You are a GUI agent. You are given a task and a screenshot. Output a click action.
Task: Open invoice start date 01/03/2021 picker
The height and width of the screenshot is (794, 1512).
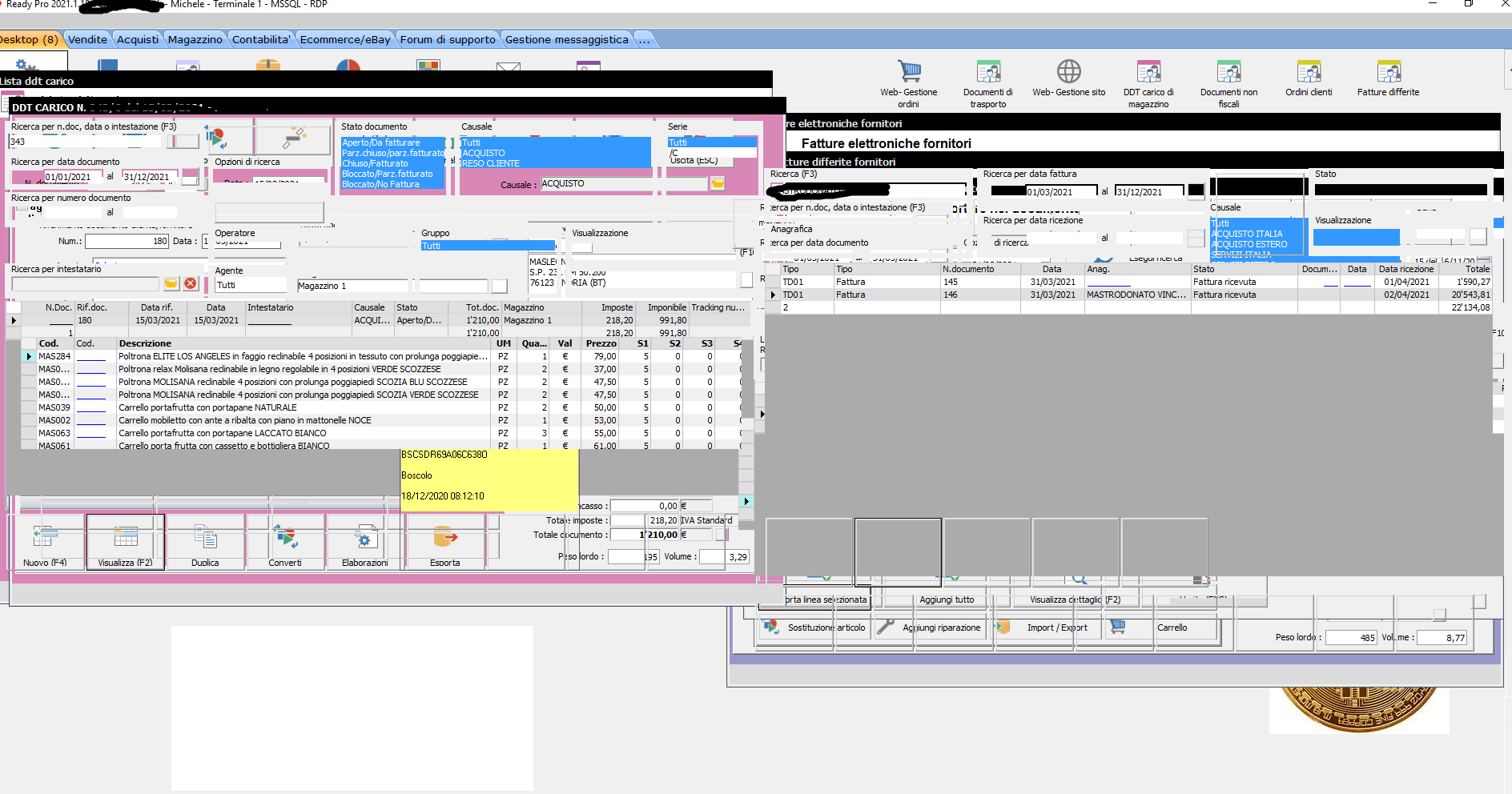[1061, 192]
